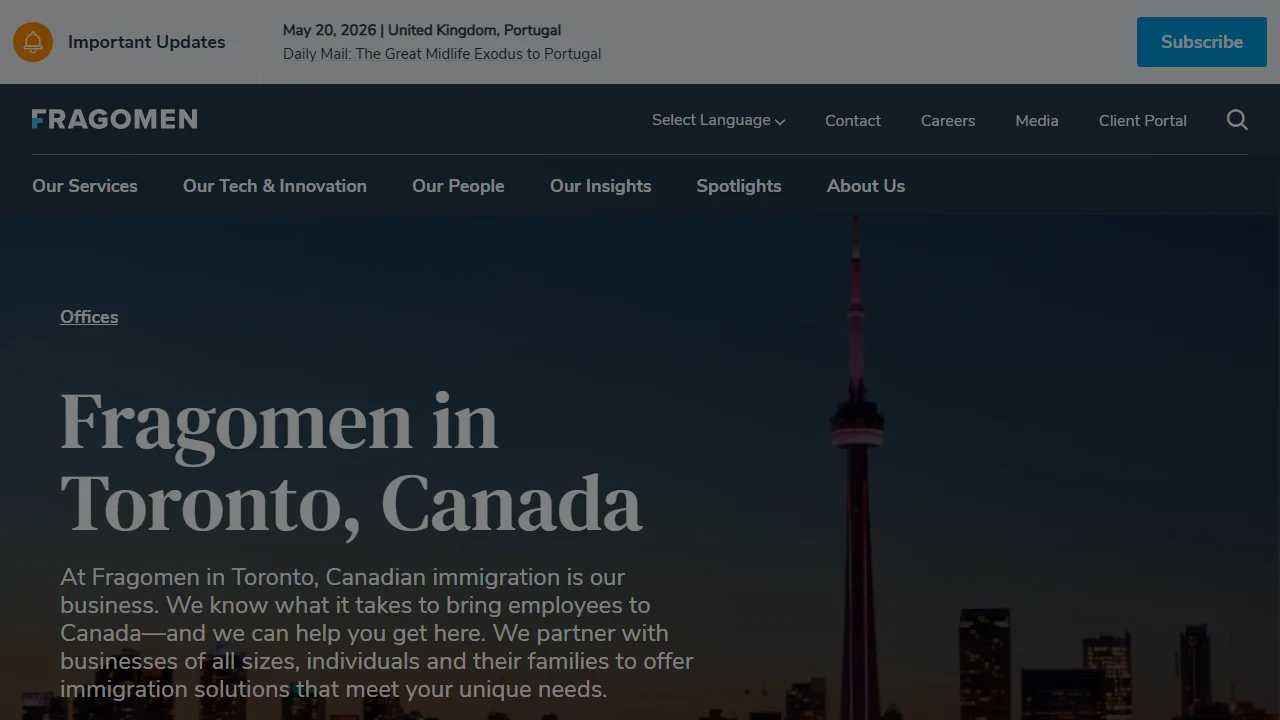The width and height of the screenshot is (1280, 720).
Task: Go to the Media page
Action: click(1037, 120)
